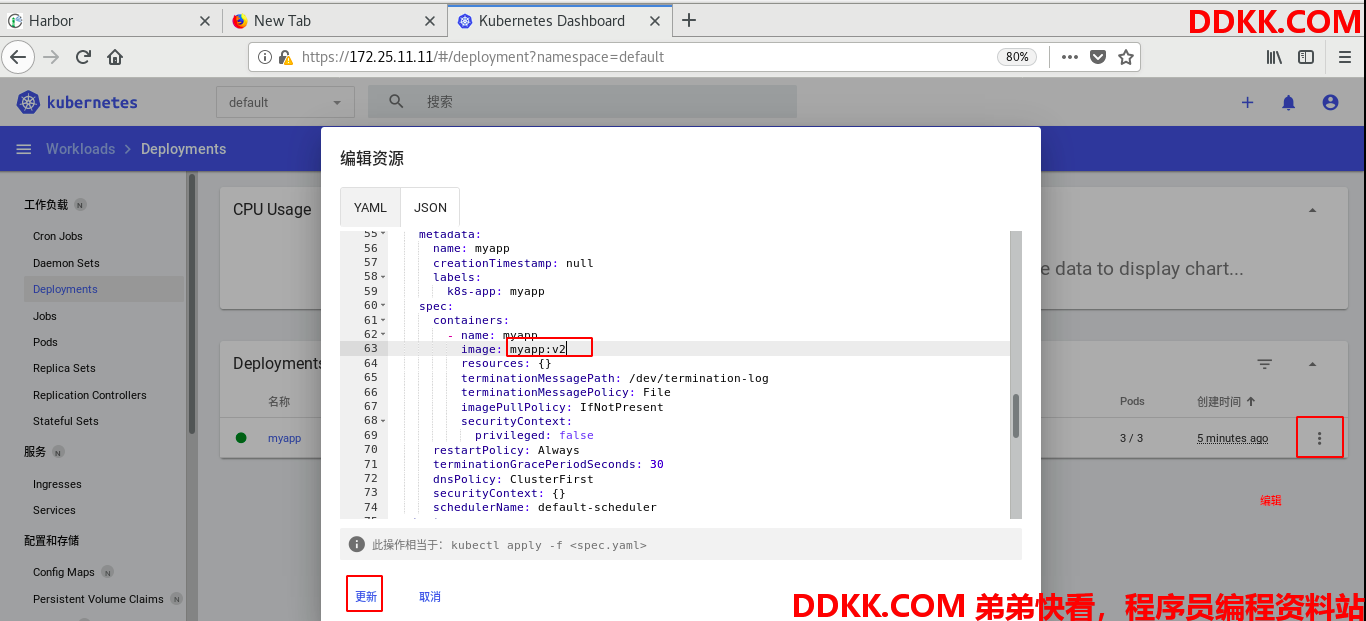Screen dimensions: 1366x621
Task: Click the info icon beside kubectl hint
Action: [x=356, y=545]
